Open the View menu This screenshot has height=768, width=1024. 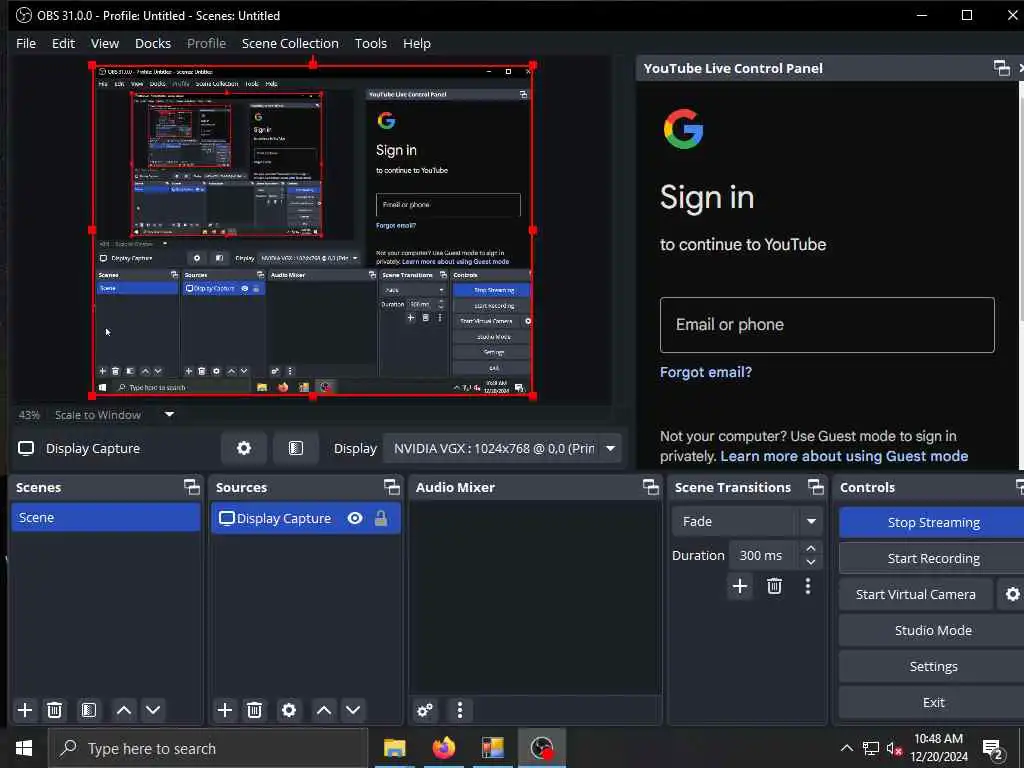click(x=104, y=43)
